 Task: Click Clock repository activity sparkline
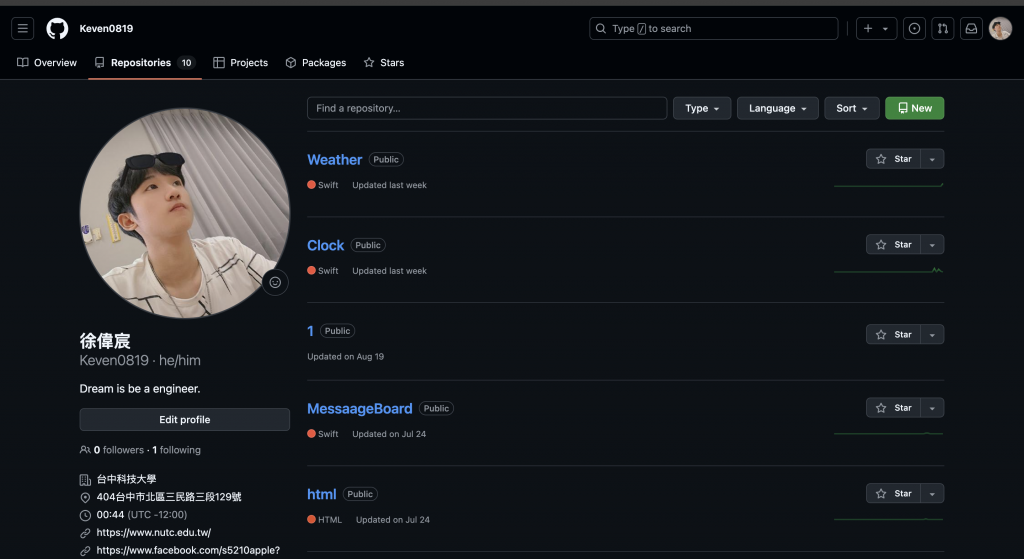click(889, 270)
